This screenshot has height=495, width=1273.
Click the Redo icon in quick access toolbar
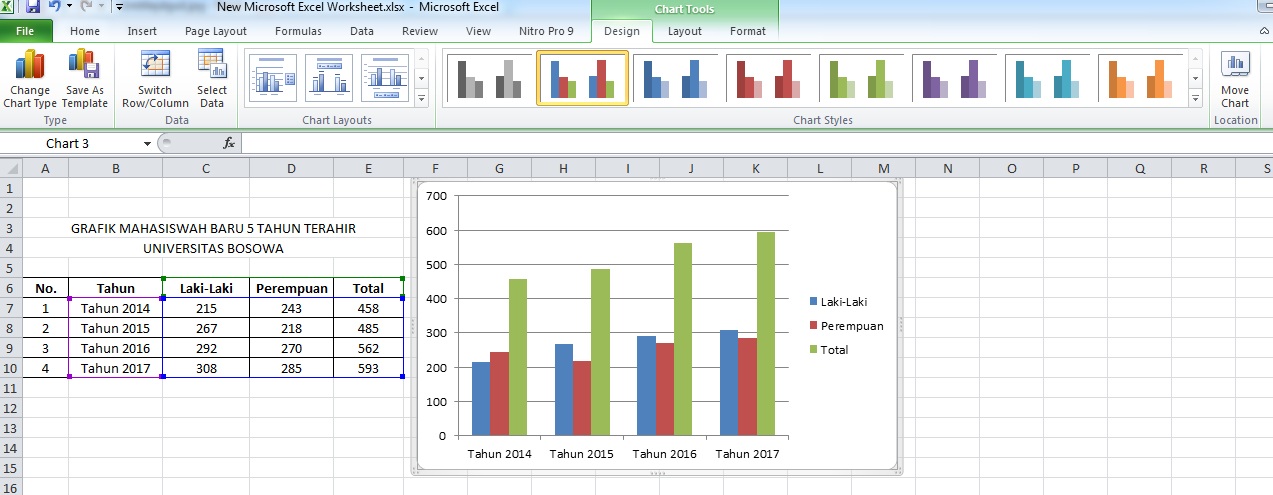coord(87,7)
